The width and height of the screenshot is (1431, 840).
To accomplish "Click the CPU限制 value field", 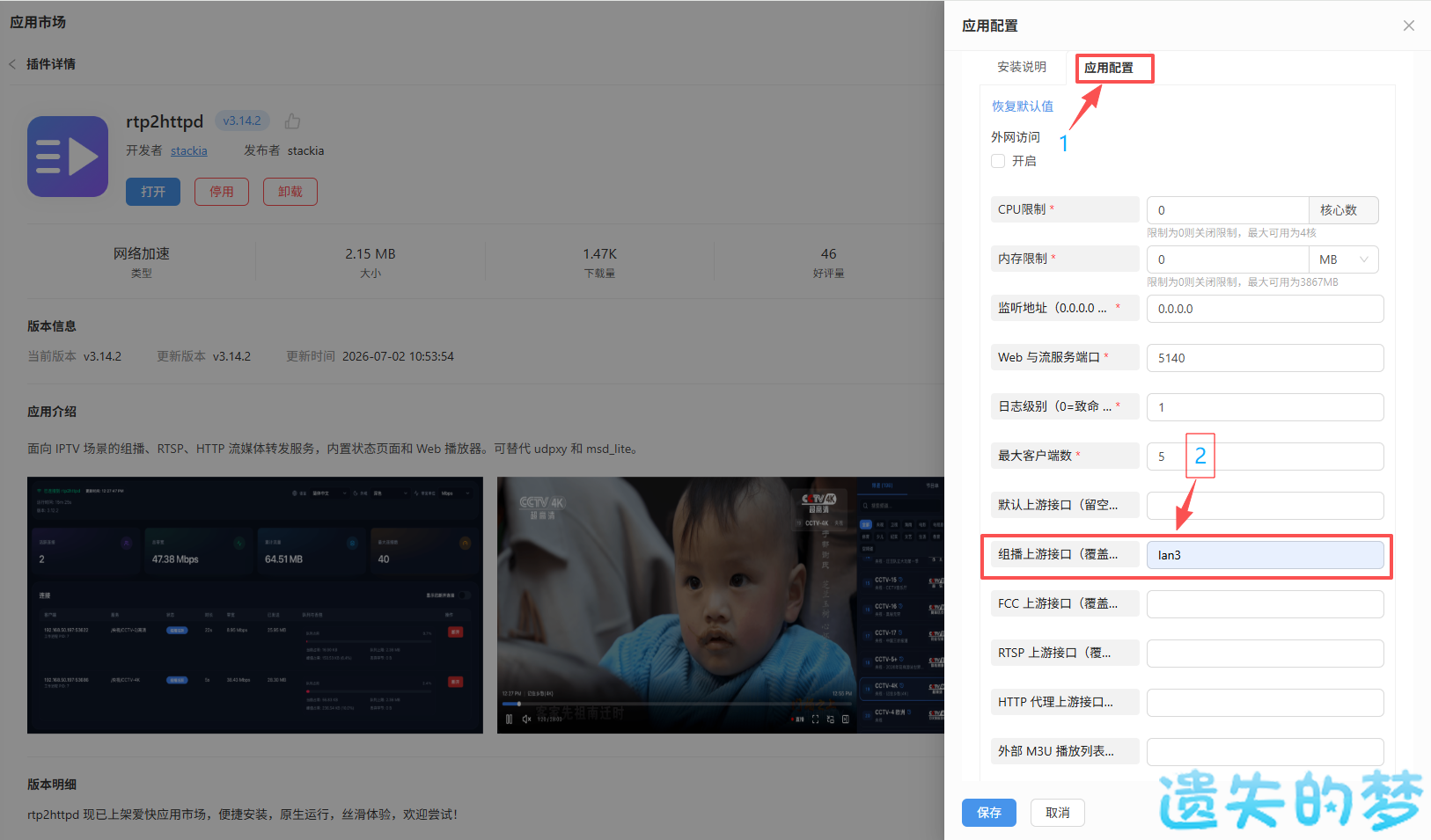I will (1228, 210).
